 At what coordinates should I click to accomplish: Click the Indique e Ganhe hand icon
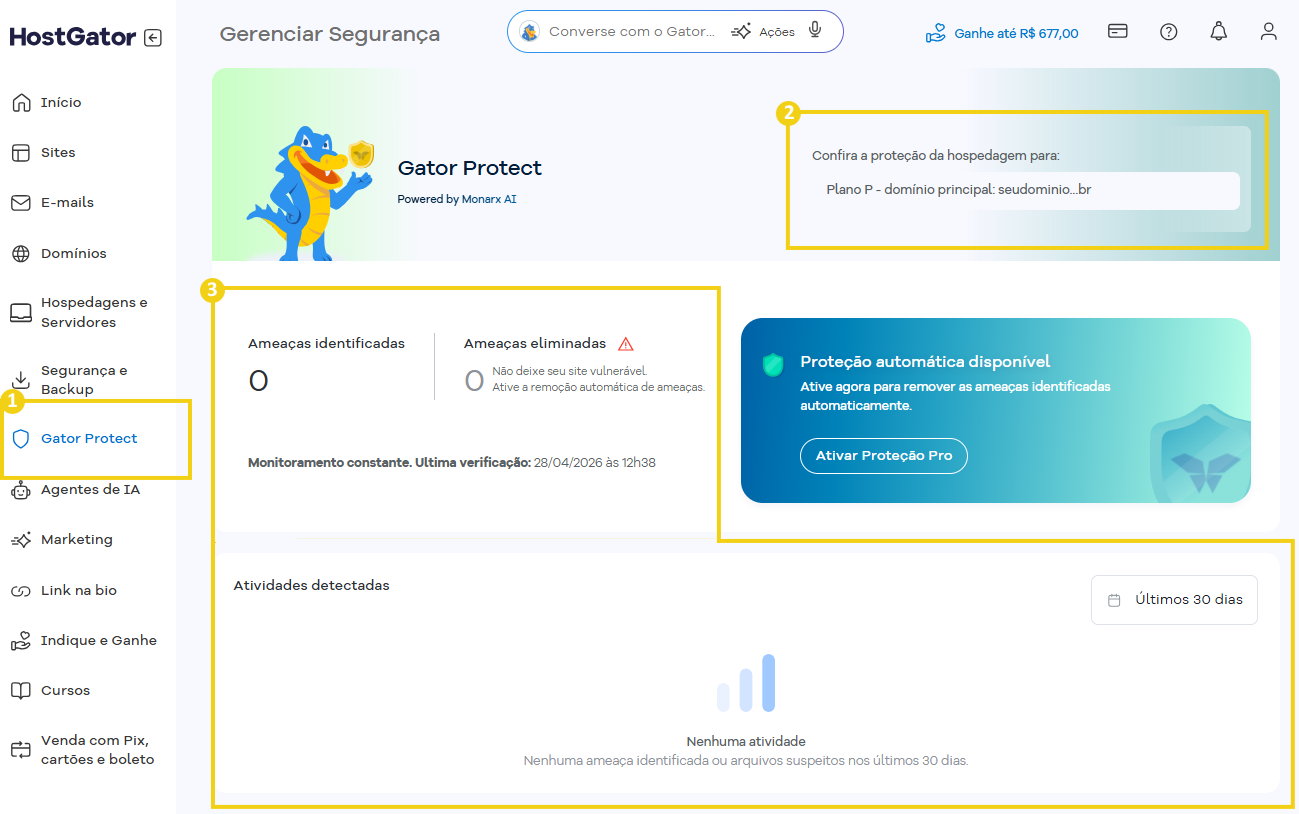coord(21,641)
